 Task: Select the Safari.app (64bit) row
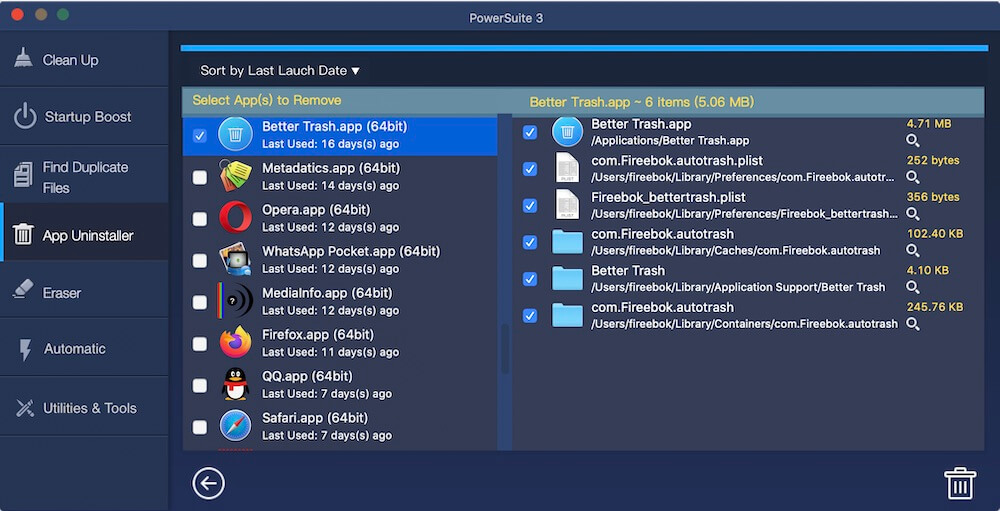340,427
